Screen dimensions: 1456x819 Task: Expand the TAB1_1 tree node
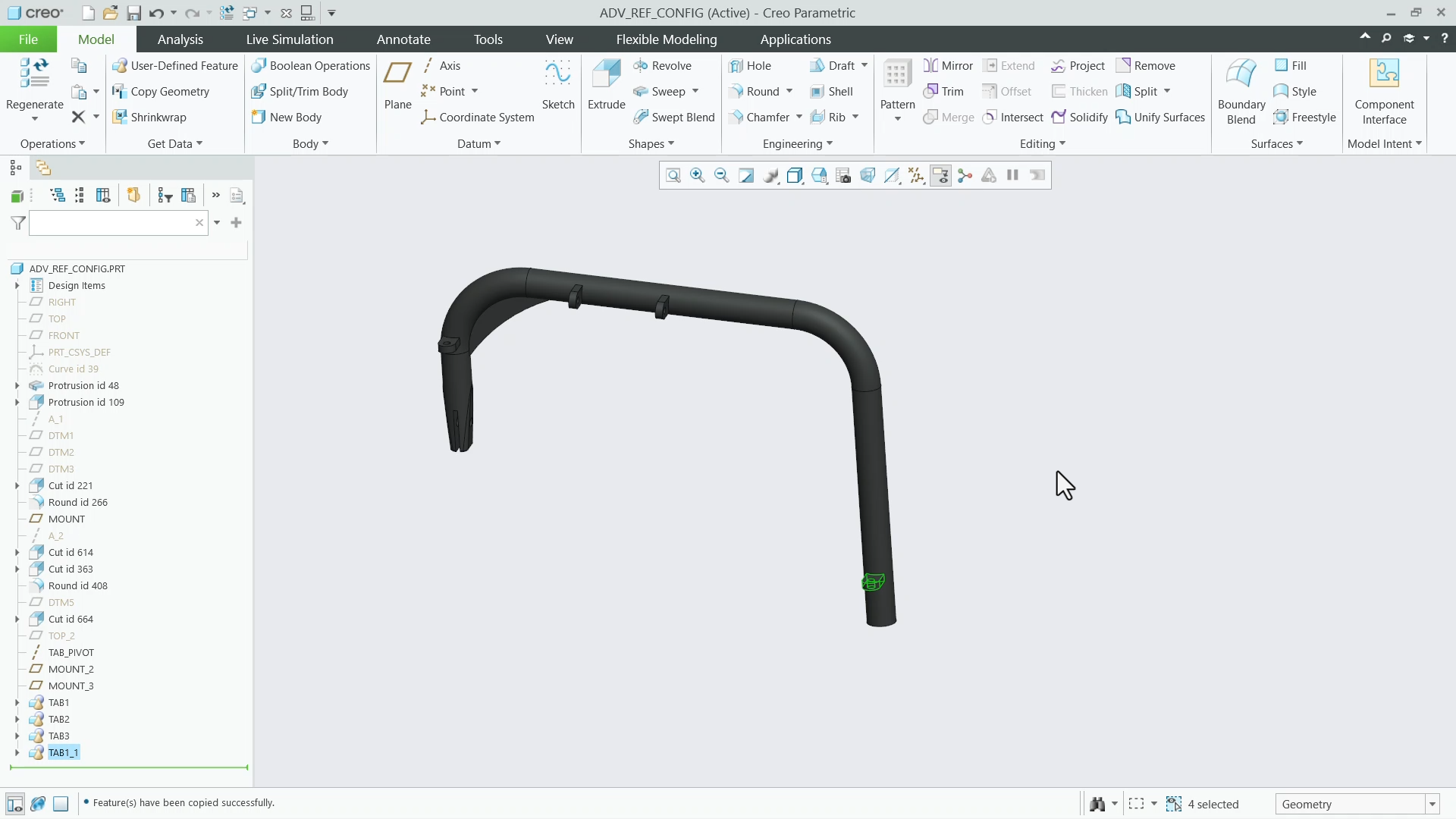pos(17,753)
